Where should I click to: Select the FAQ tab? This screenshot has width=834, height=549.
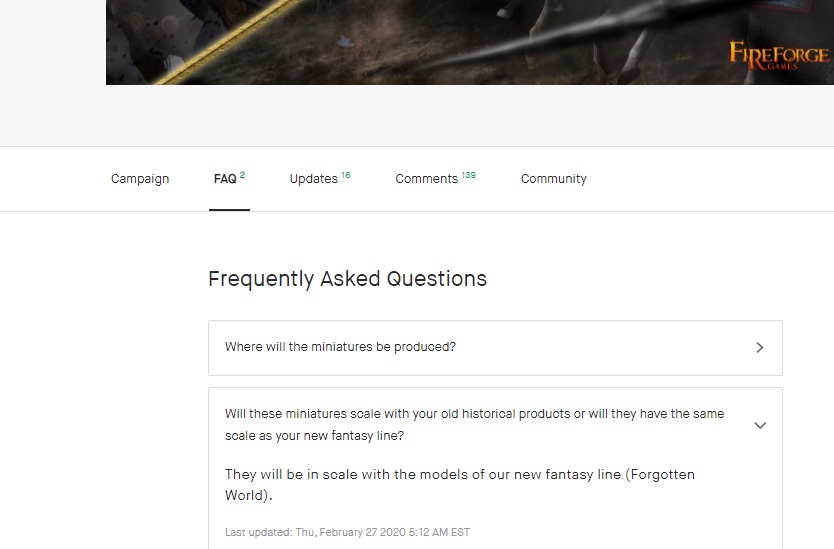[x=225, y=179]
